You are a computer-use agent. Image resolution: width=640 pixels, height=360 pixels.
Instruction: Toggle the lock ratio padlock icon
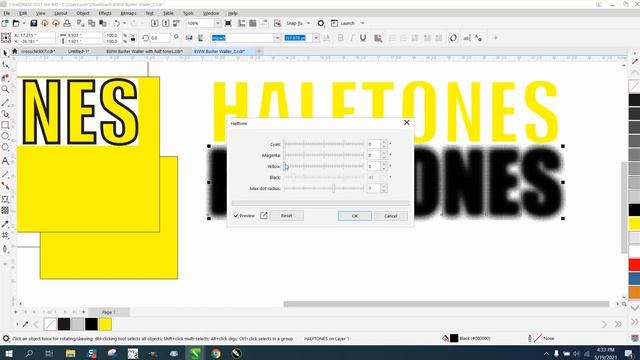(133, 38)
